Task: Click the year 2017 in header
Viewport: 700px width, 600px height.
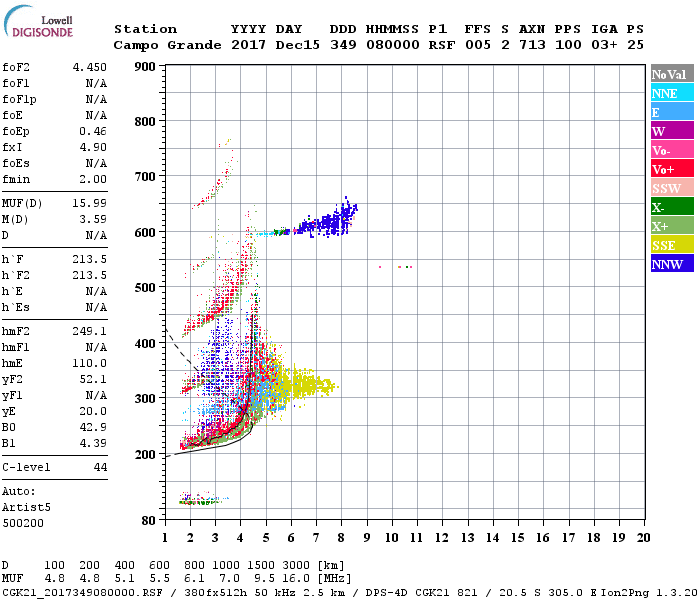Action: click(x=249, y=45)
